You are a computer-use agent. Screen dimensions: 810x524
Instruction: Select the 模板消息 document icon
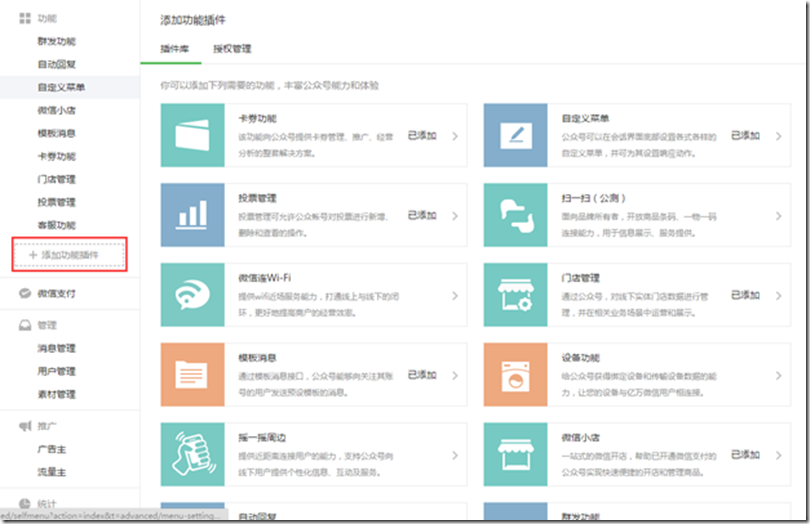(x=192, y=375)
